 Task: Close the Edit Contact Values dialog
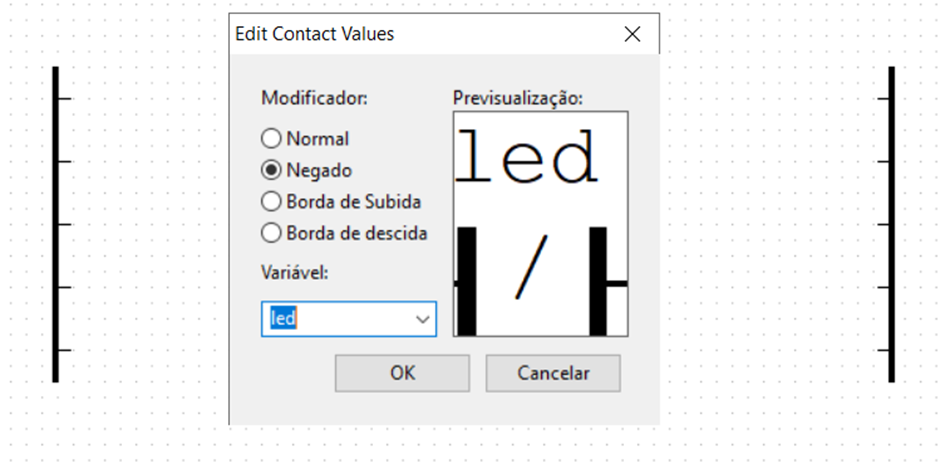tap(632, 34)
